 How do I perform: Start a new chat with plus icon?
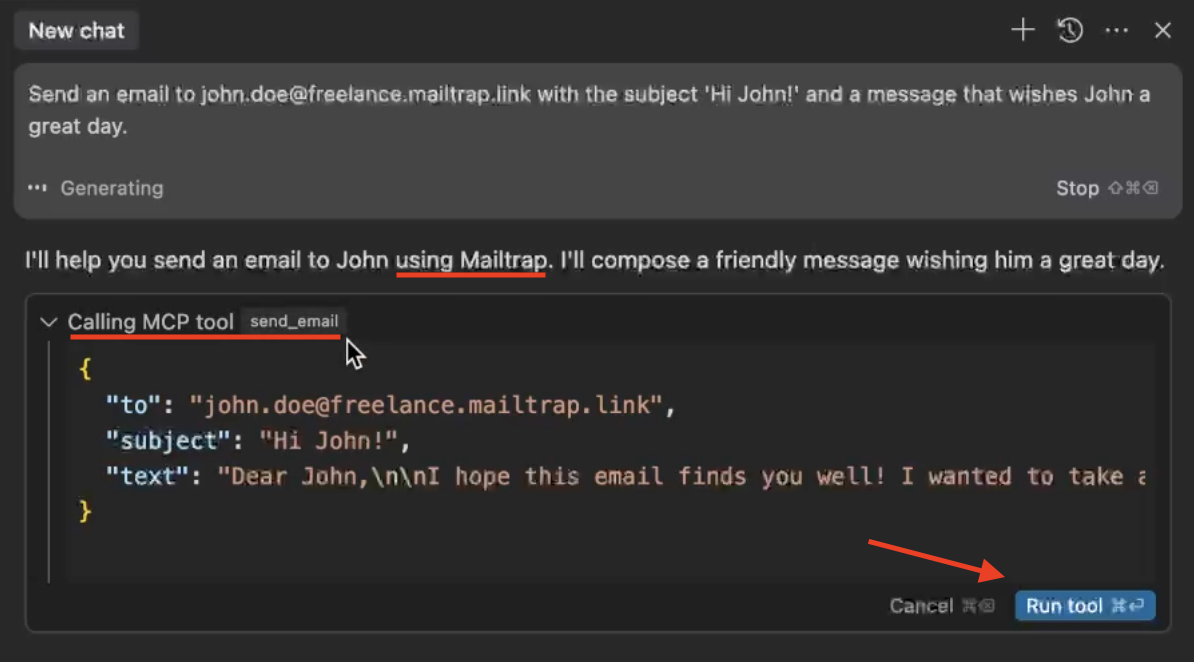1022,31
